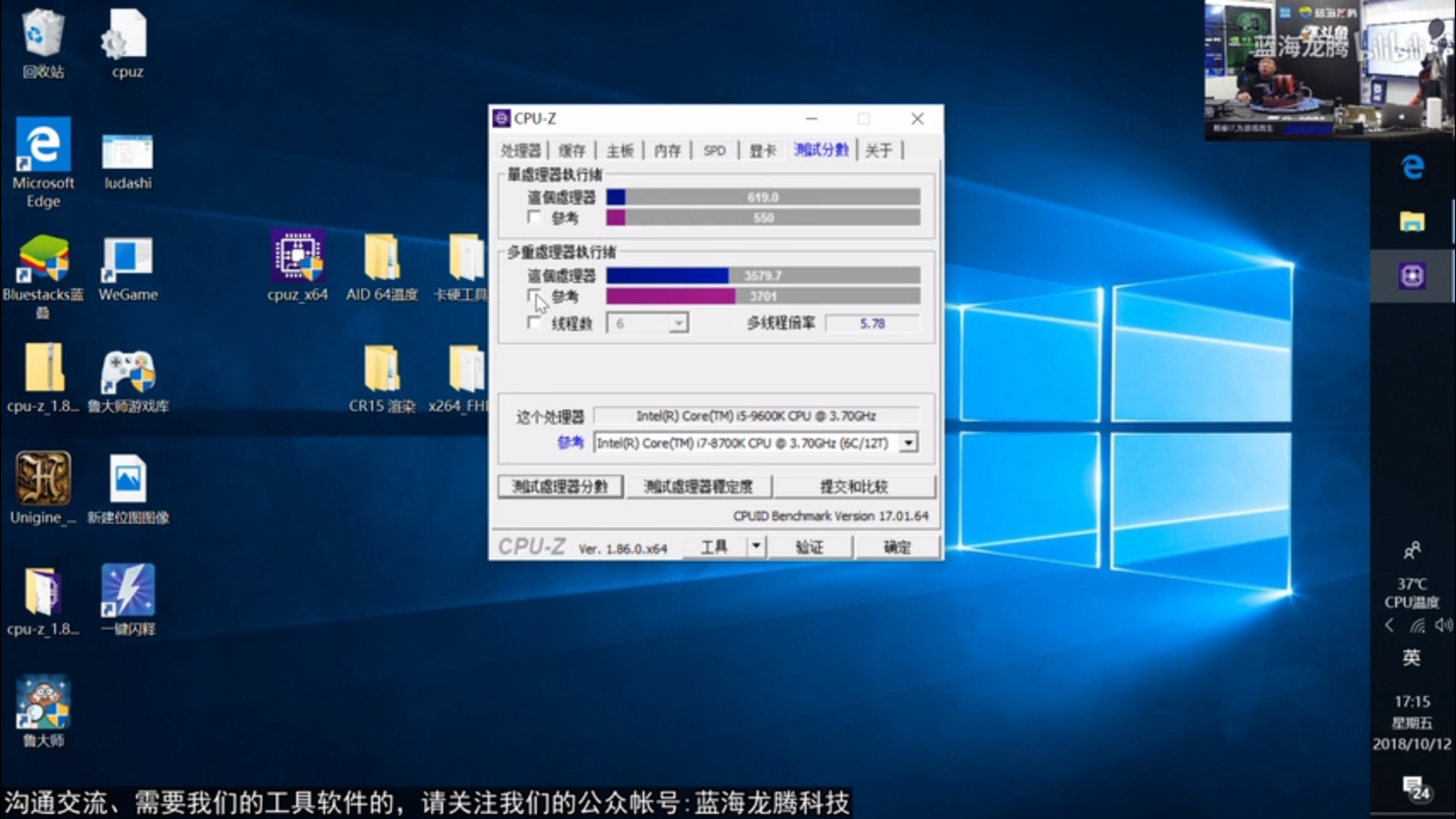
Task: Switch to the 显卡 tab
Action: coord(762,150)
